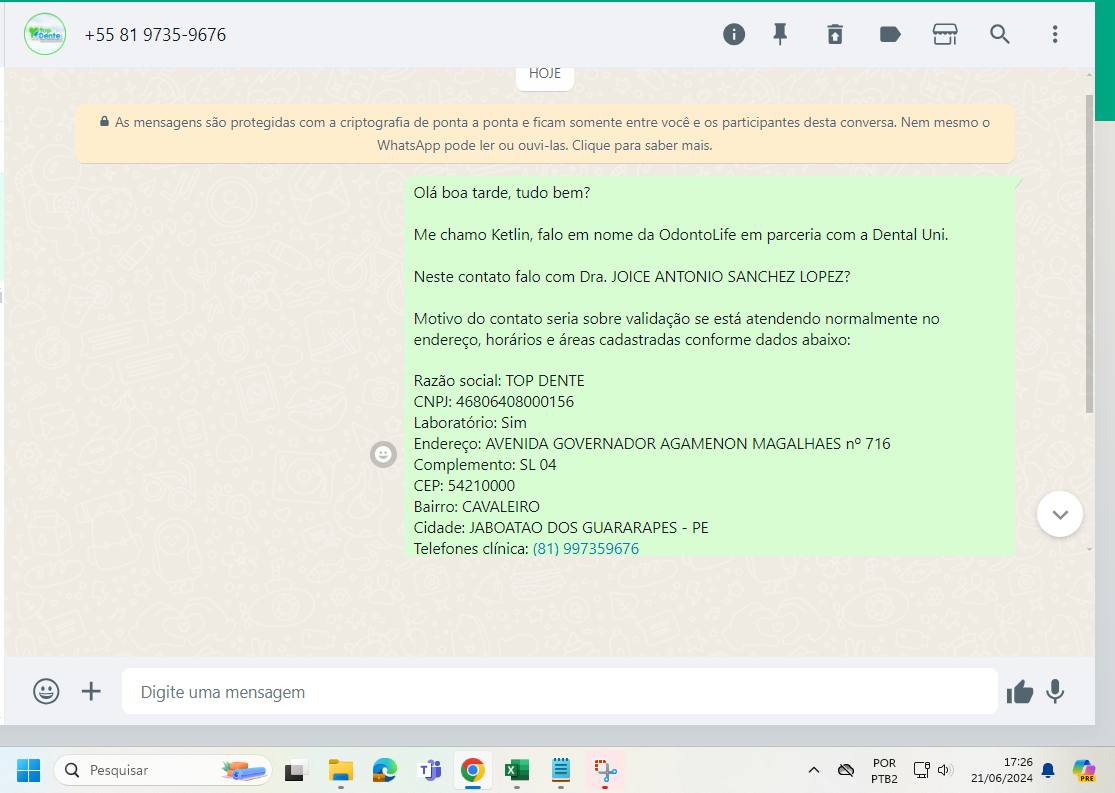The image size is (1115, 793).
Task: Open the Windows Start menu
Action: [28, 770]
